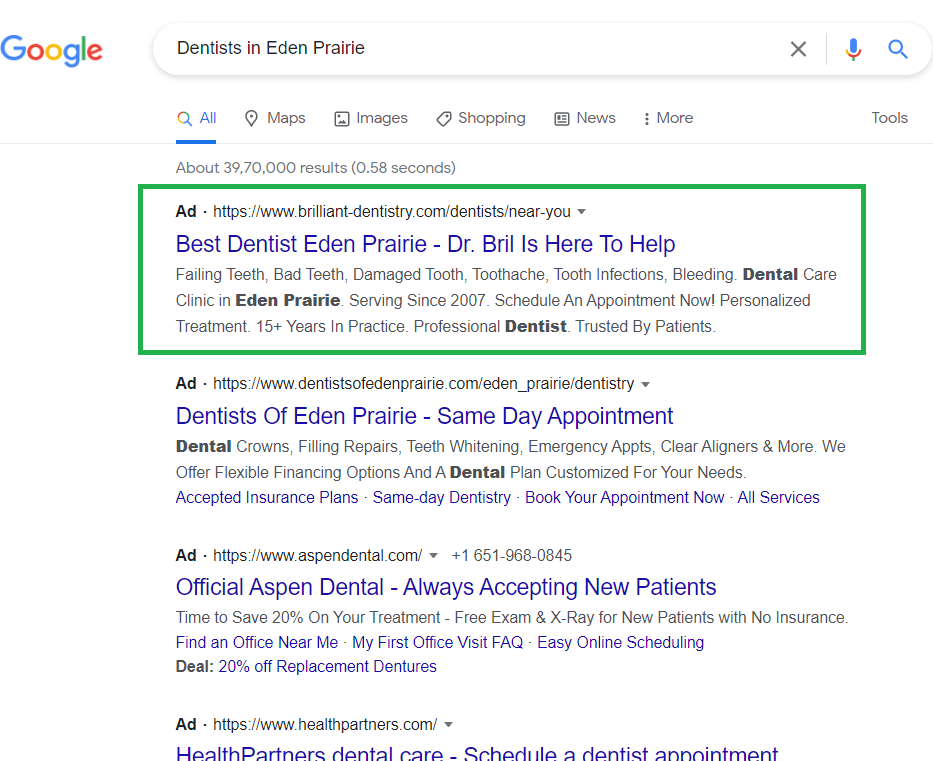Viewport: 933px width, 761px height.
Task: Click the Google logo
Action: (51, 51)
